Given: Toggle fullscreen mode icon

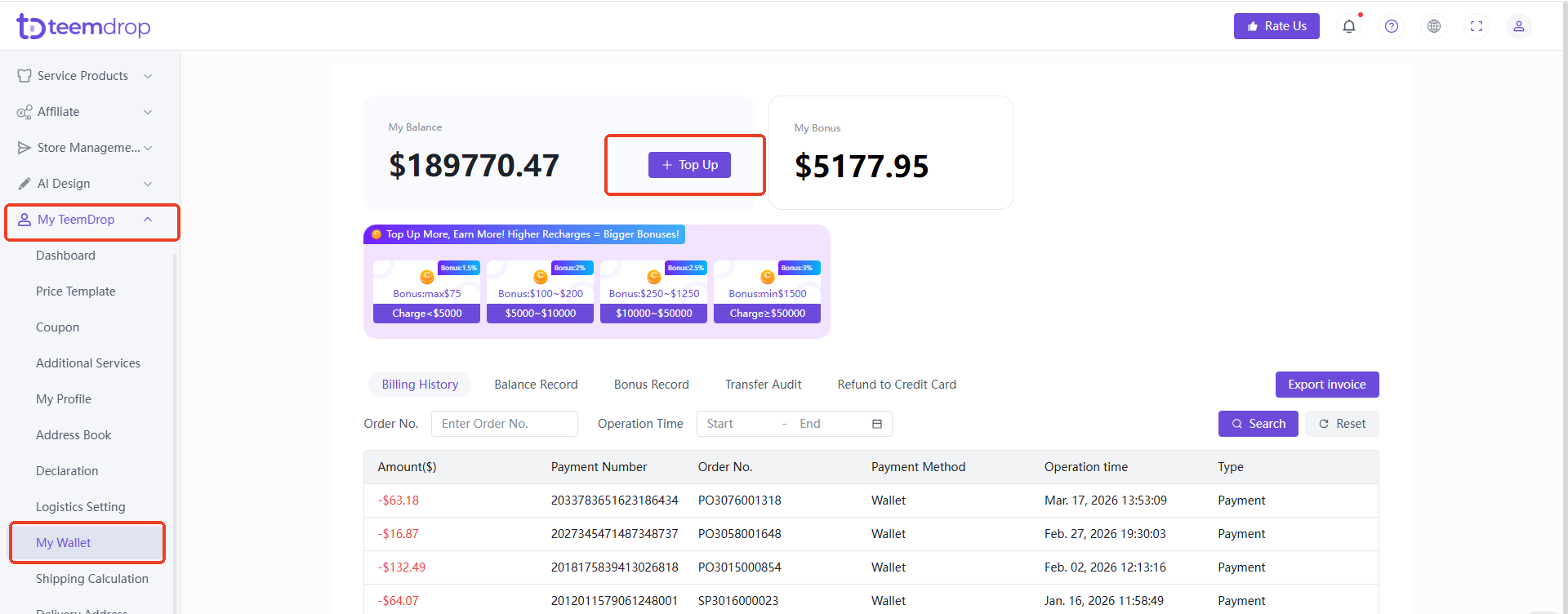Looking at the screenshot, I should click(x=1477, y=26).
